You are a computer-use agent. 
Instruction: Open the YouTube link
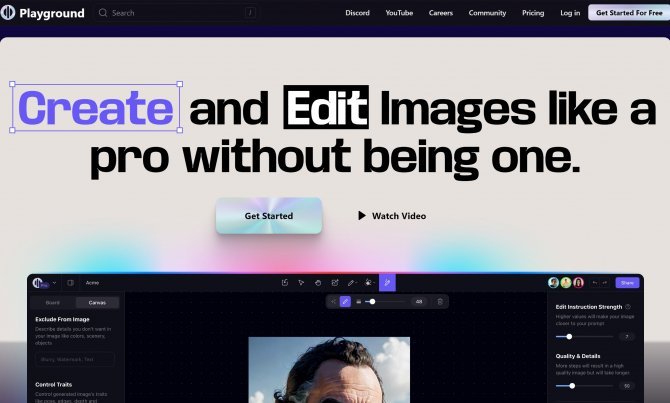pyautogui.click(x=399, y=13)
